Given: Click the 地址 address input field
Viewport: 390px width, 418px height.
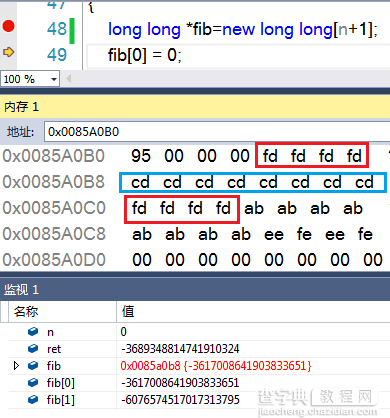Looking at the screenshot, I should 217,132.
